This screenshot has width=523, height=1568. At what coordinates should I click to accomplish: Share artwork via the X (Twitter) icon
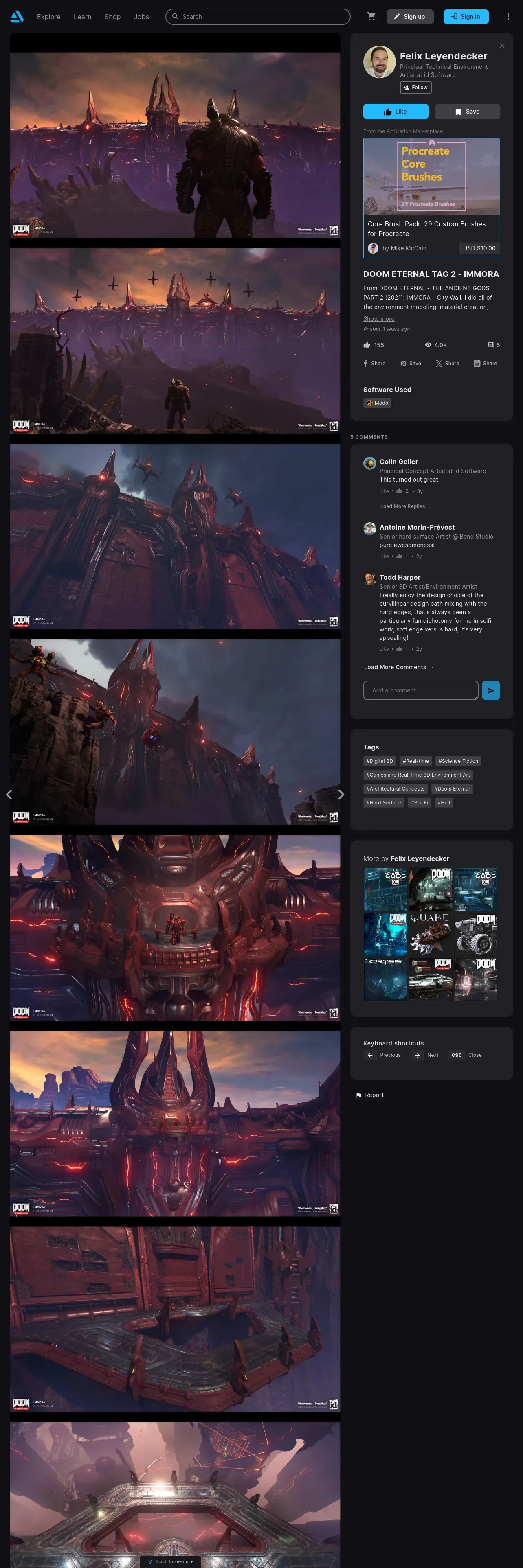pyautogui.click(x=448, y=364)
